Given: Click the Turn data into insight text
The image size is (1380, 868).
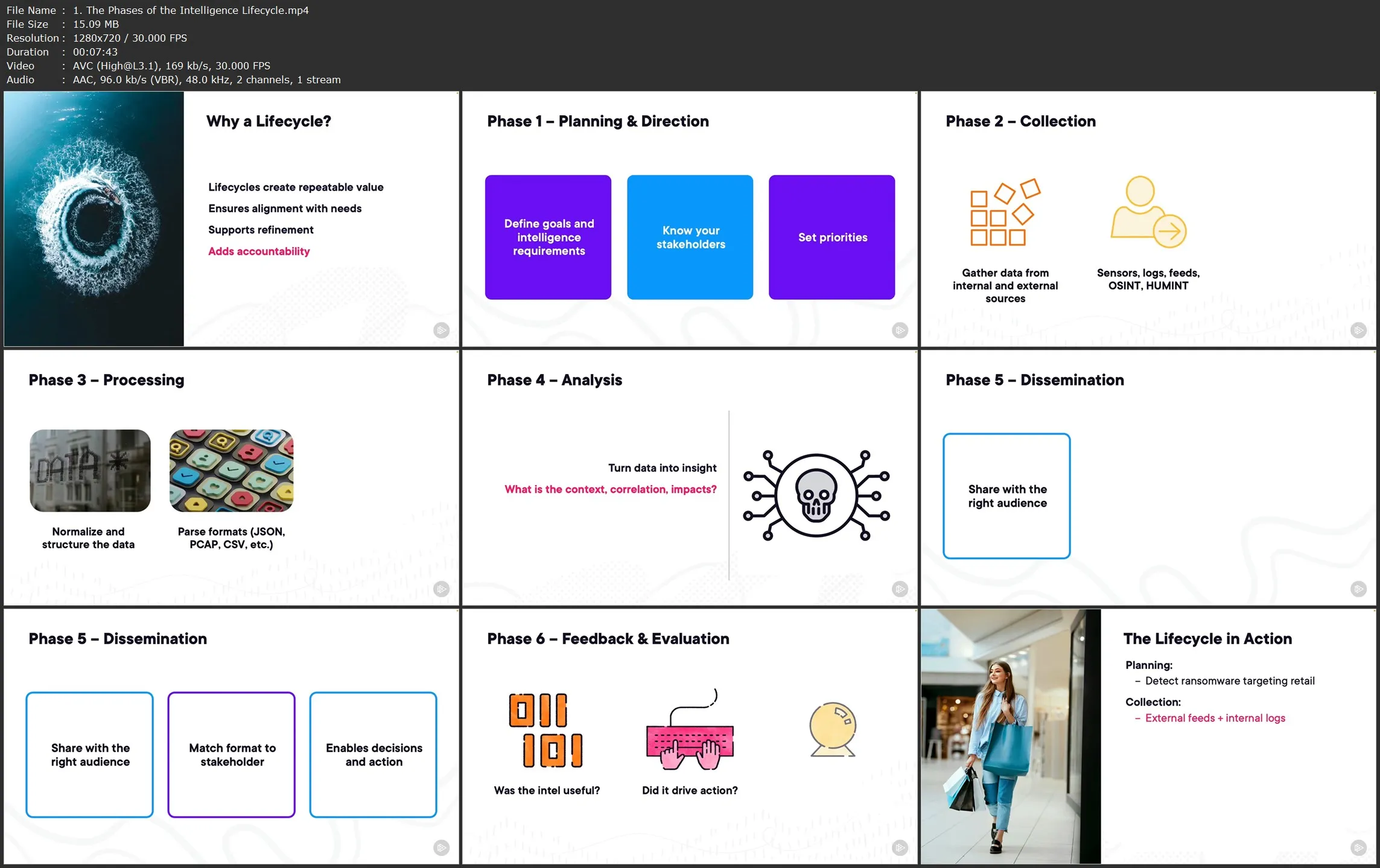Looking at the screenshot, I should tap(663, 468).
